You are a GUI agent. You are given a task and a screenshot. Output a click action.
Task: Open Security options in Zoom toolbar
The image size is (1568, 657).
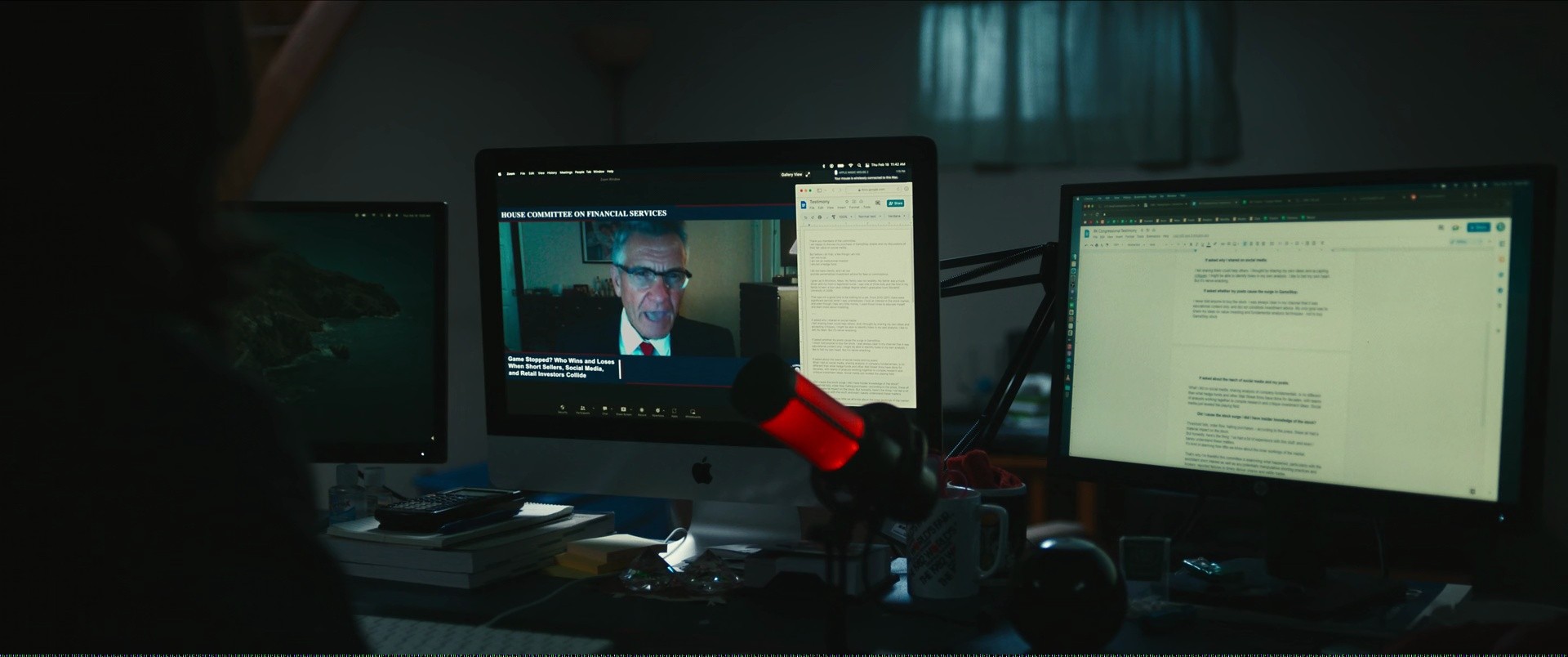pos(563,409)
